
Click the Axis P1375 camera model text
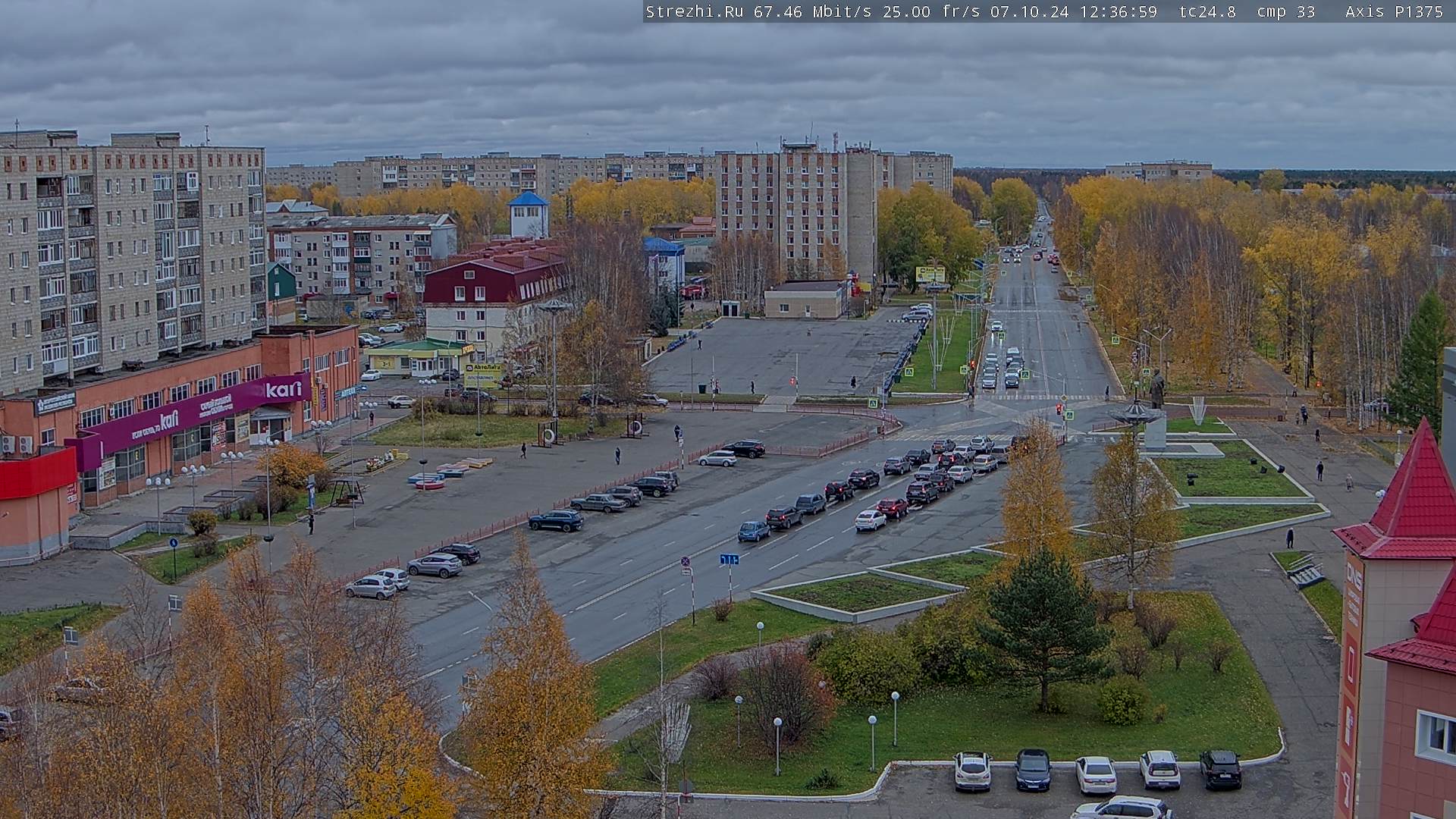[1394, 11]
